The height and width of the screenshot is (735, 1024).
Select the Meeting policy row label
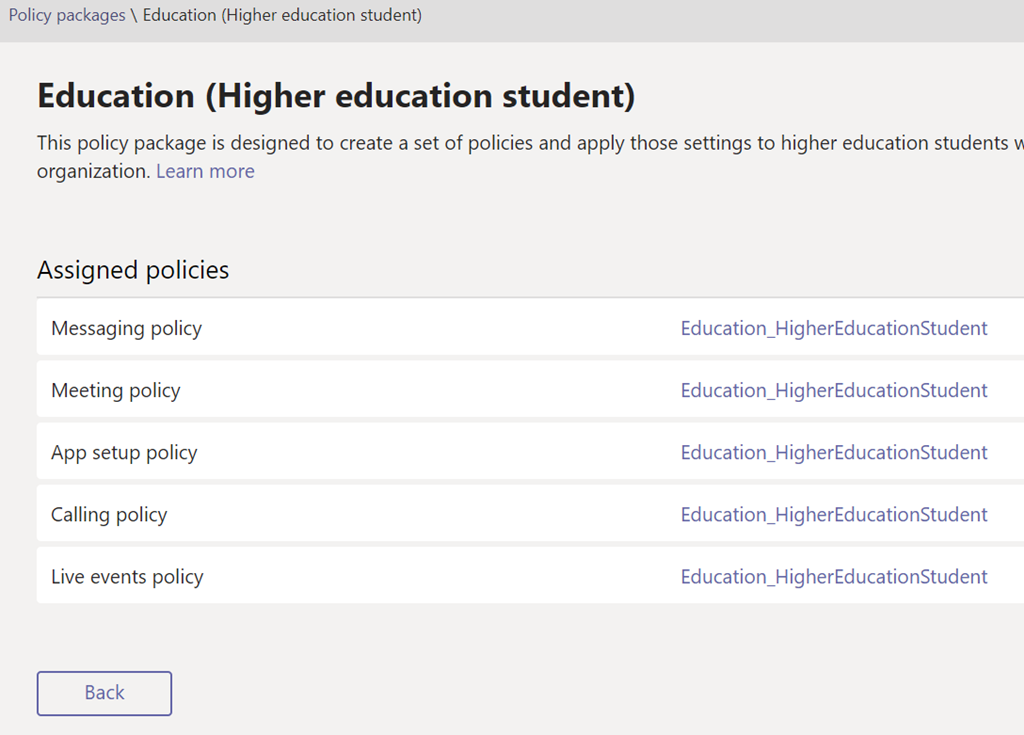point(115,390)
